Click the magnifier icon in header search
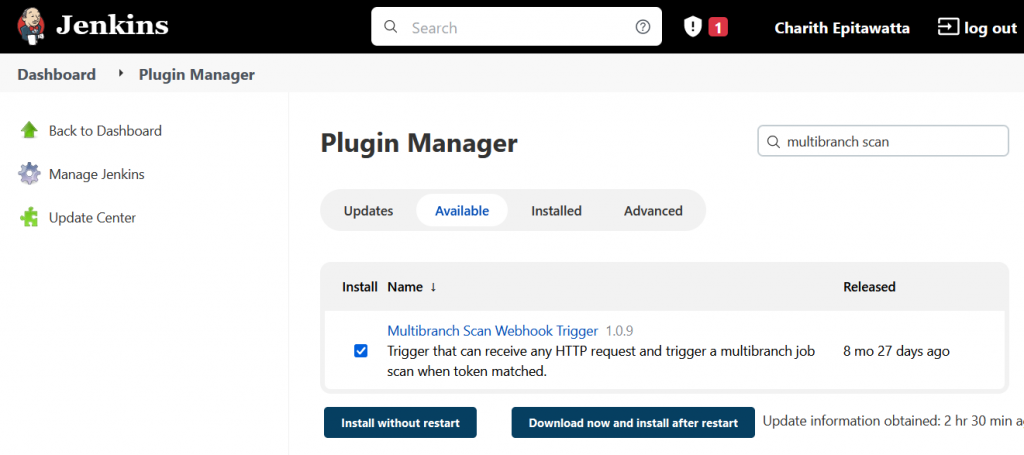This screenshot has height=455, width=1024. tap(391, 27)
